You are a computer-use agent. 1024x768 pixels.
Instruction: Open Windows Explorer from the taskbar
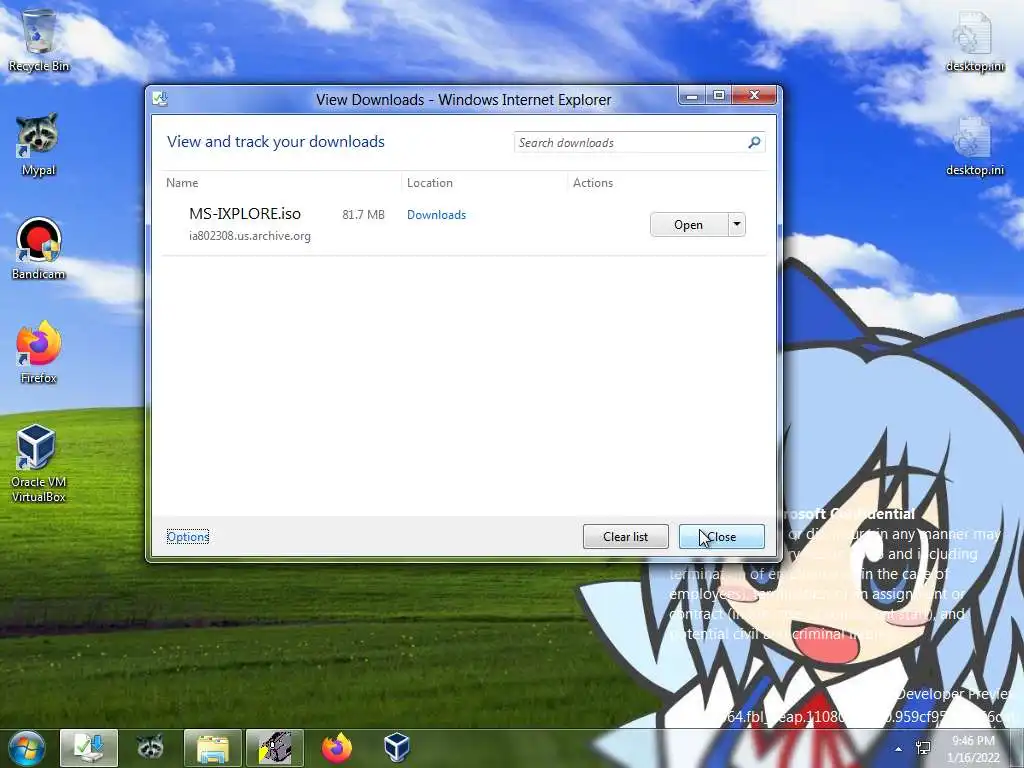213,748
